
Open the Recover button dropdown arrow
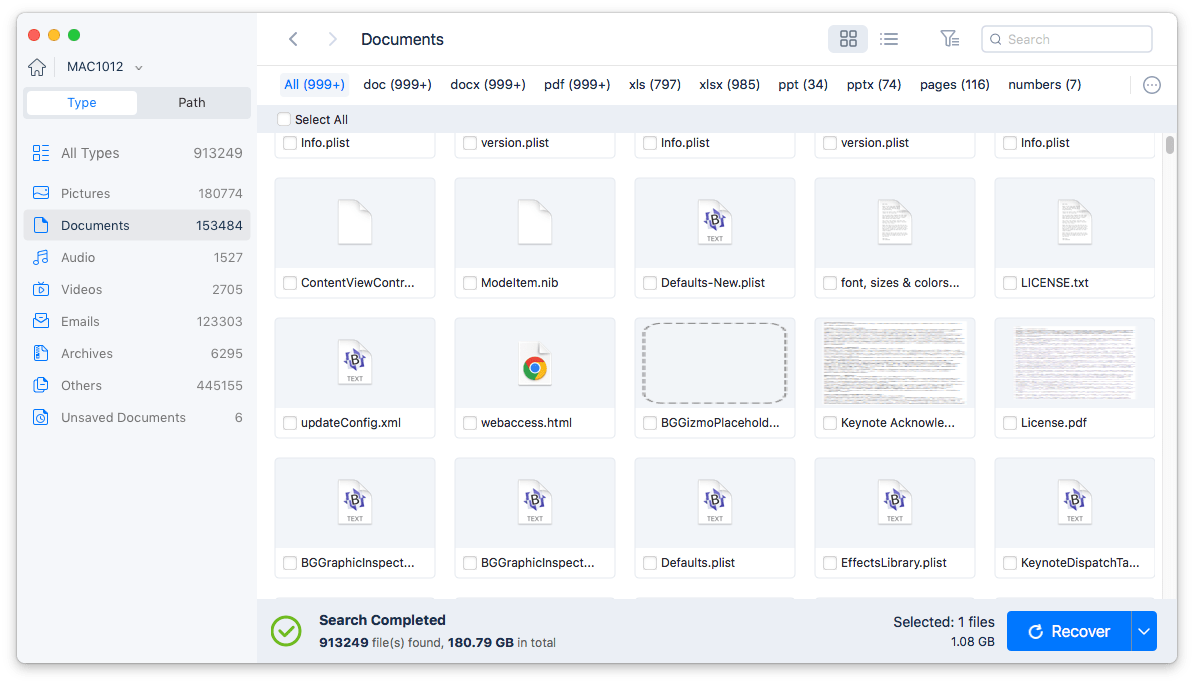click(x=1143, y=631)
